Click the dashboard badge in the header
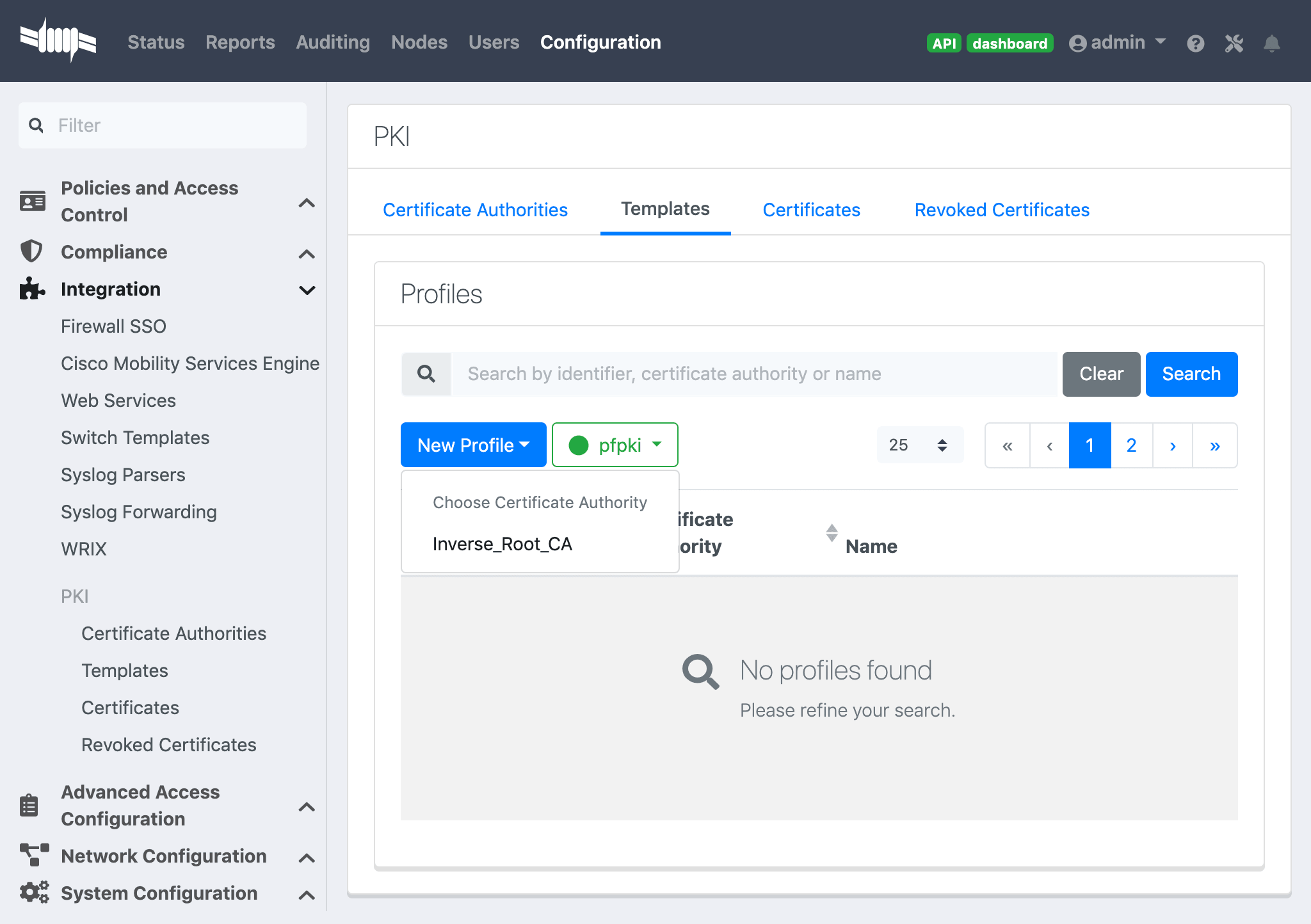The height and width of the screenshot is (924, 1311). pos(1010,44)
